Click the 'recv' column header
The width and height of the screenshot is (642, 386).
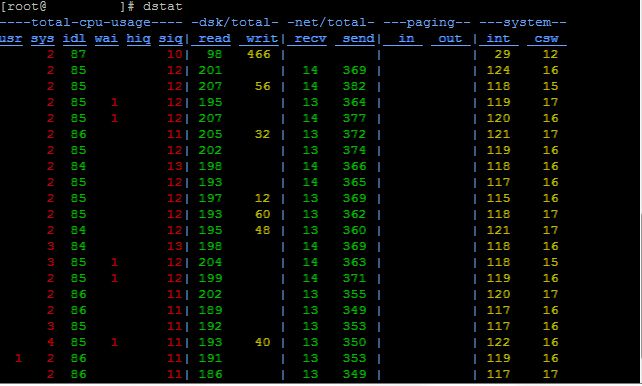click(310, 38)
